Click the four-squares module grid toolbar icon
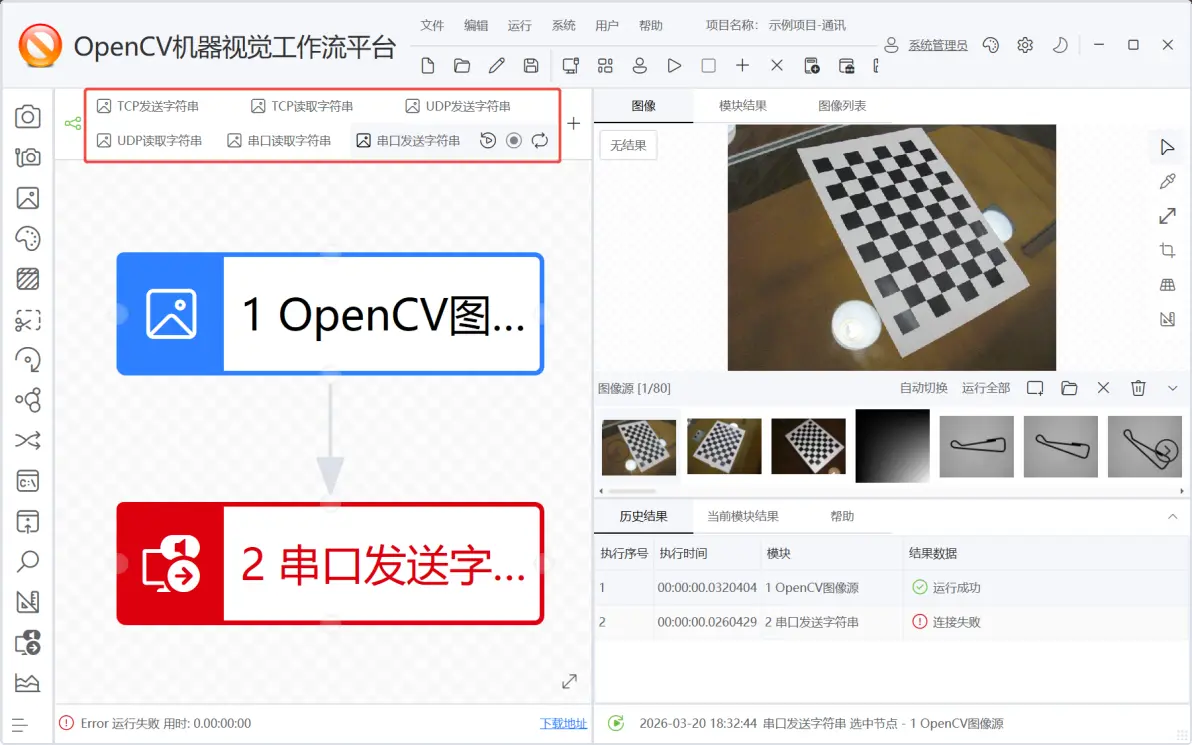 coord(605,66)
